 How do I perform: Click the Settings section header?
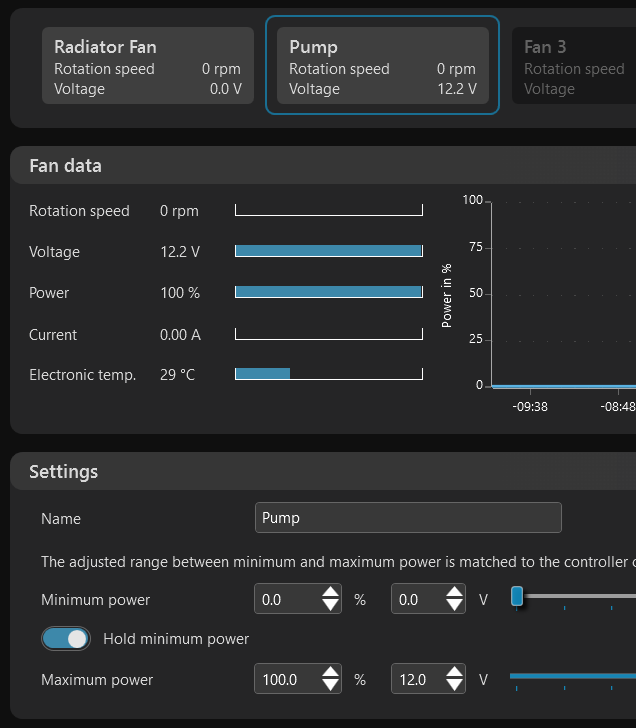pos(64,471)
